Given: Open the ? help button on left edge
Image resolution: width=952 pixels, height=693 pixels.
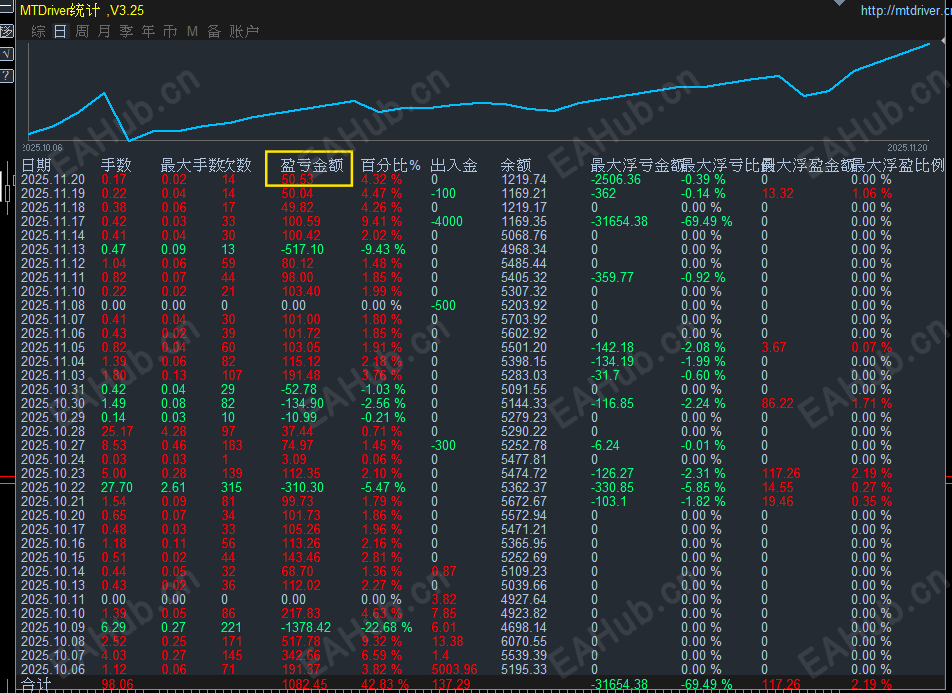Looking at the screenshot, I should point(6,76).
